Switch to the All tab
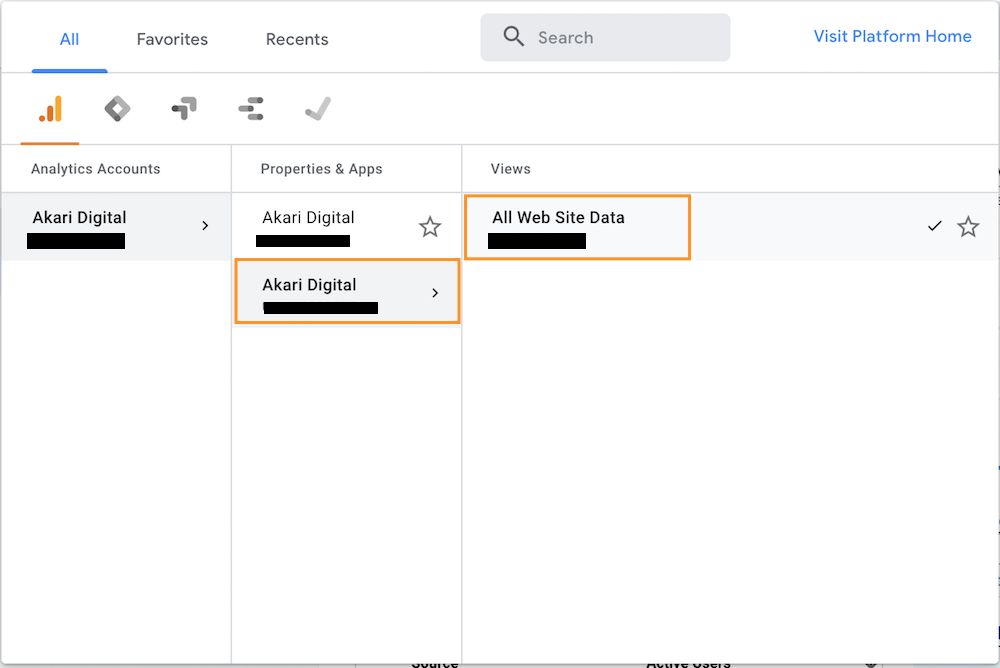Image resolution: width=1000 pixels, height=668 pixels. [x=70, y=40]
